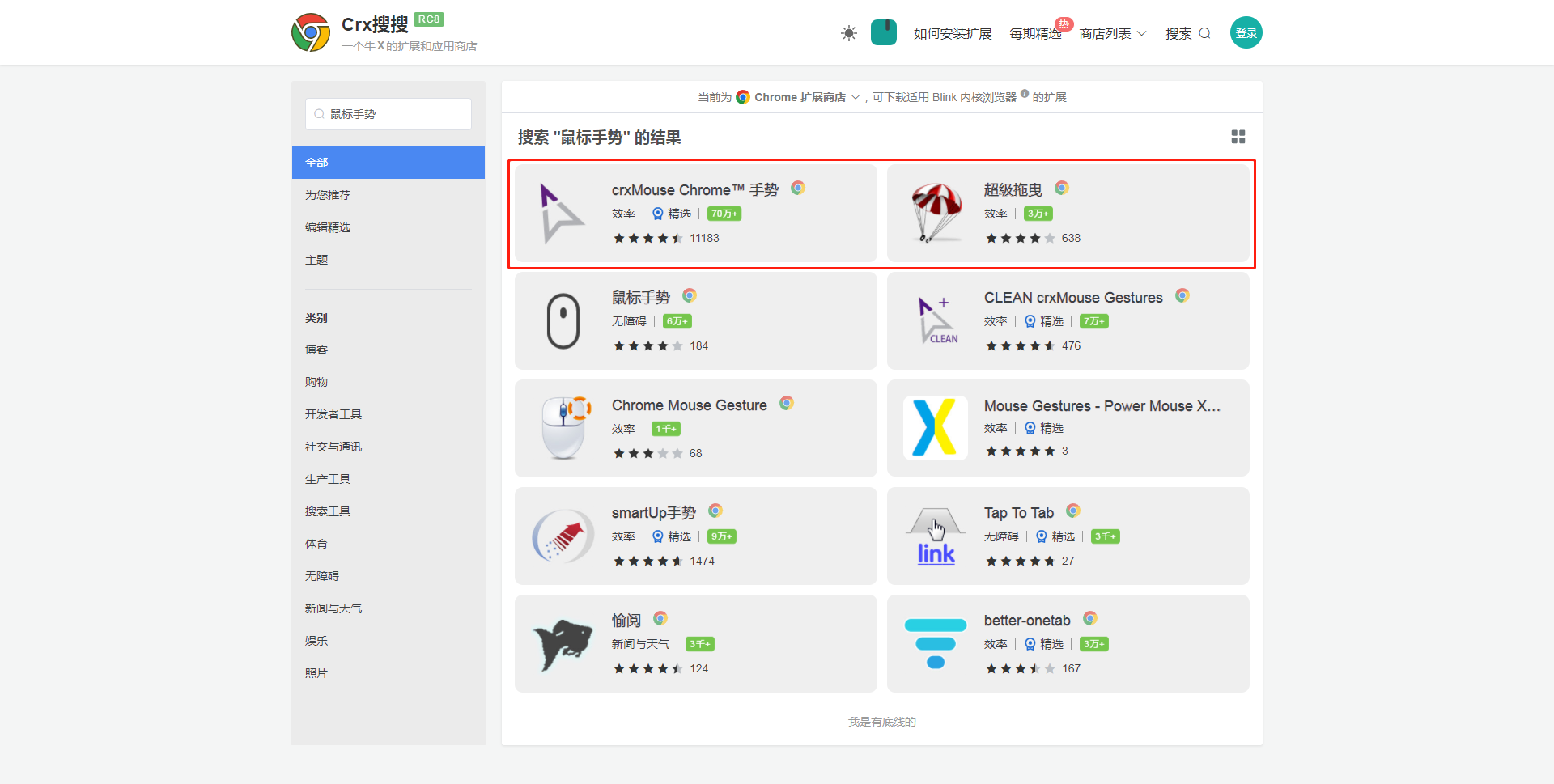
Task: Open 超级拖曳 extension title
Action: (x=1013, y=190)
